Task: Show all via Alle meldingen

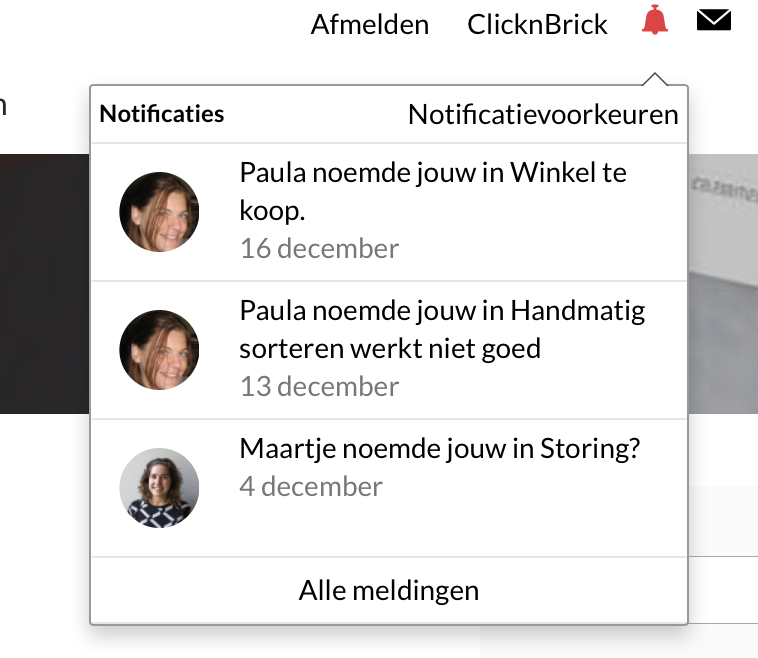Action: click(x=388, y=590)
